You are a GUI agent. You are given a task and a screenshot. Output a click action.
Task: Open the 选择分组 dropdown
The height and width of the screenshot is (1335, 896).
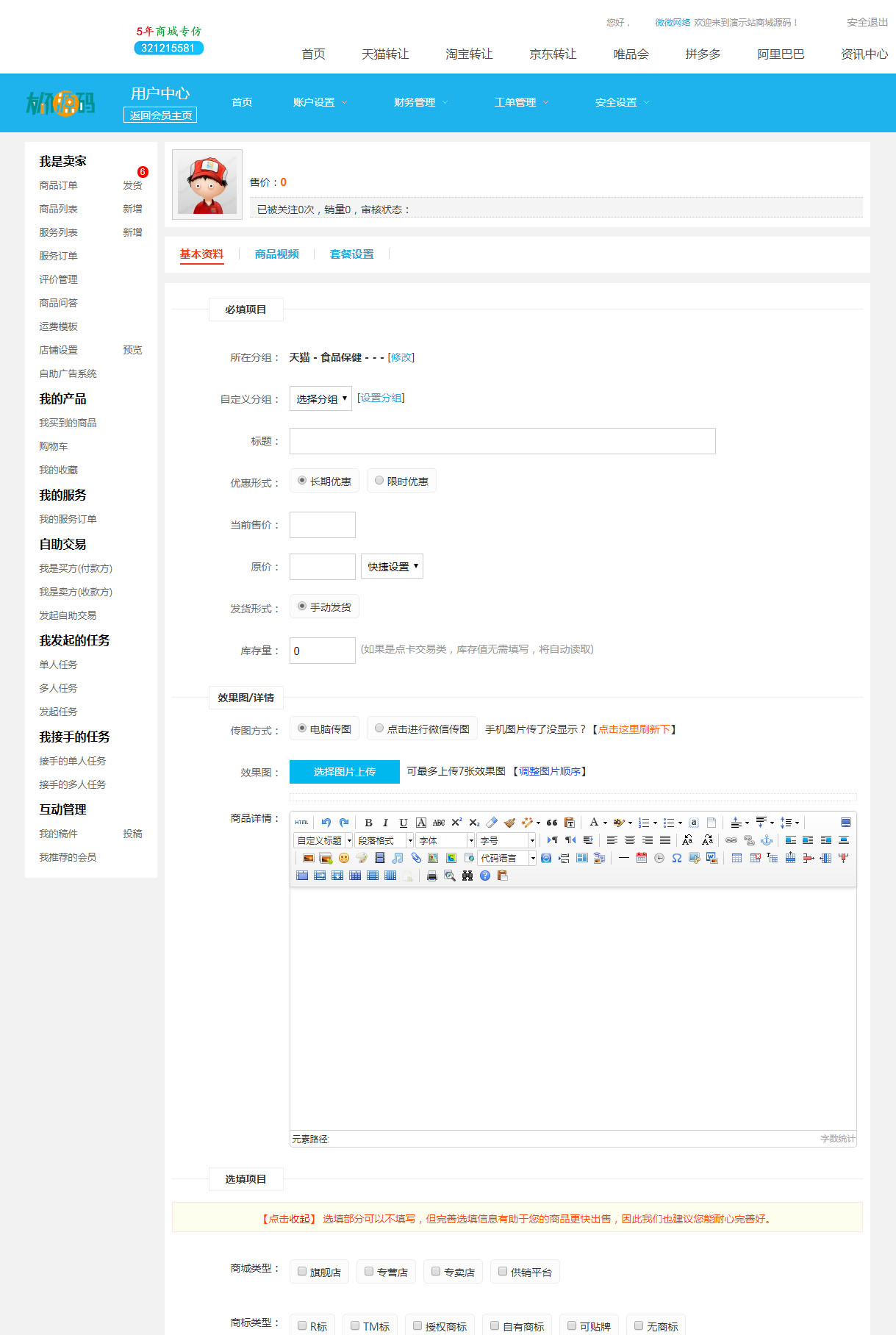coord(320,399)
